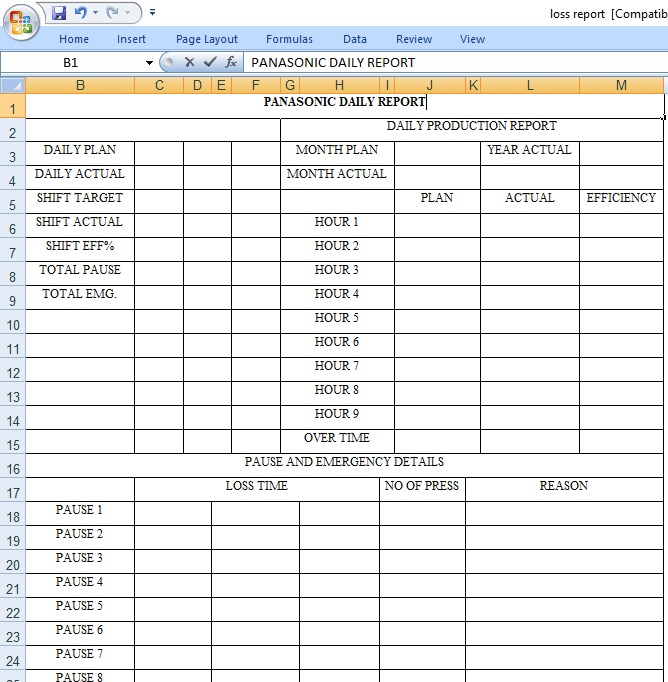Screen dimensions: 668x682
Task: Select column J header
Action: (x=430, y=85)
